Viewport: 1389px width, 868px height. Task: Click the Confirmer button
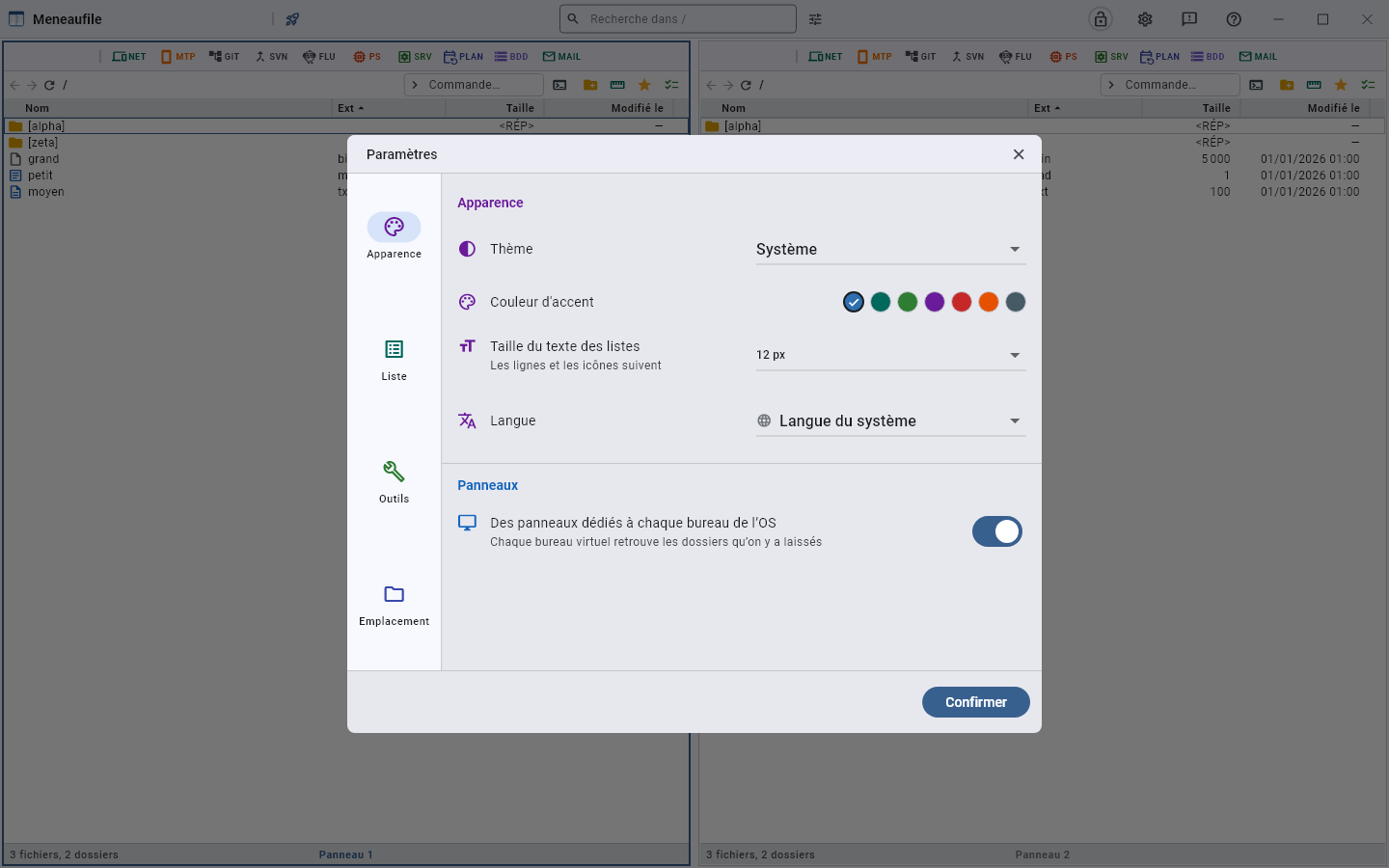click(976, 702)
